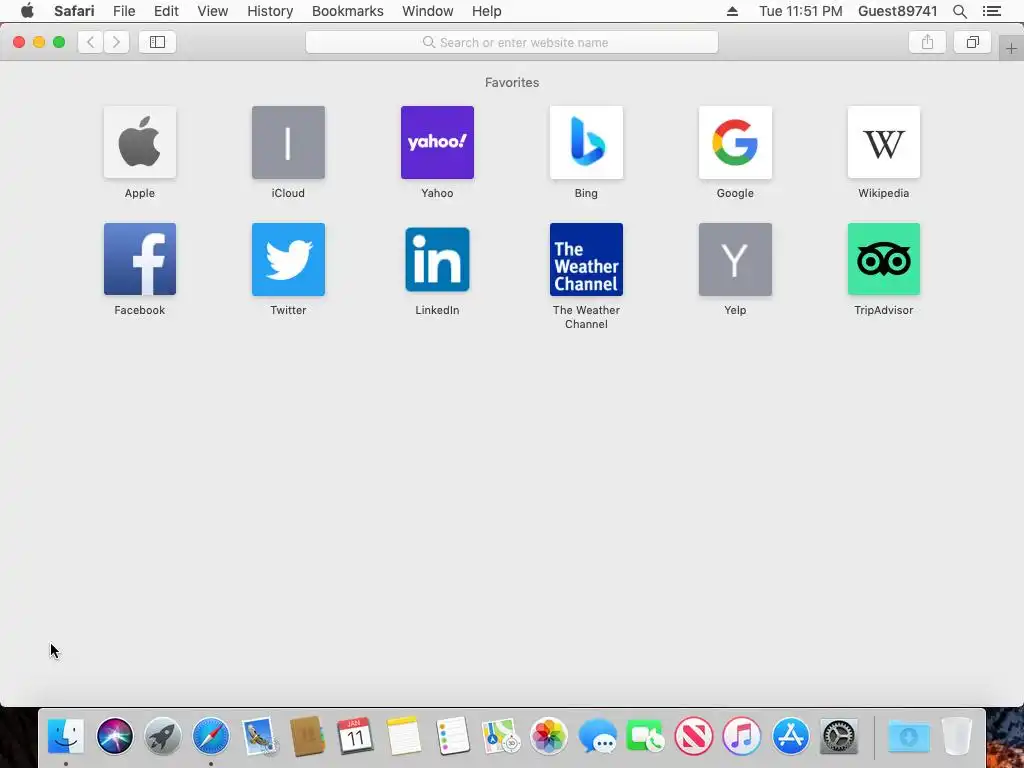Open the Apple favorite tile
This screenshot has width=1024, height=768.
(140, 142)
